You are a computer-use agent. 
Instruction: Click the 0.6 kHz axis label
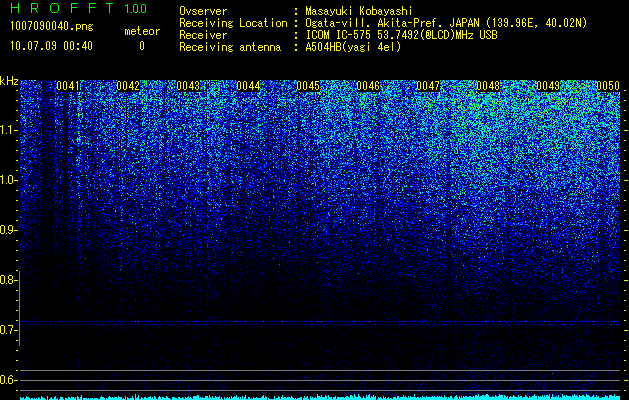pos(9,380)
